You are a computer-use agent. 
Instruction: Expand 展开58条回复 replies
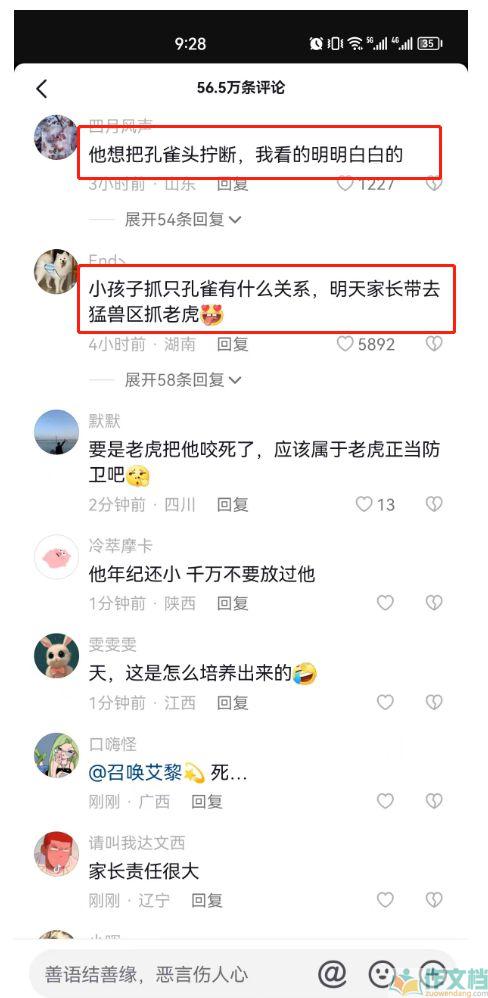(183, 380)
